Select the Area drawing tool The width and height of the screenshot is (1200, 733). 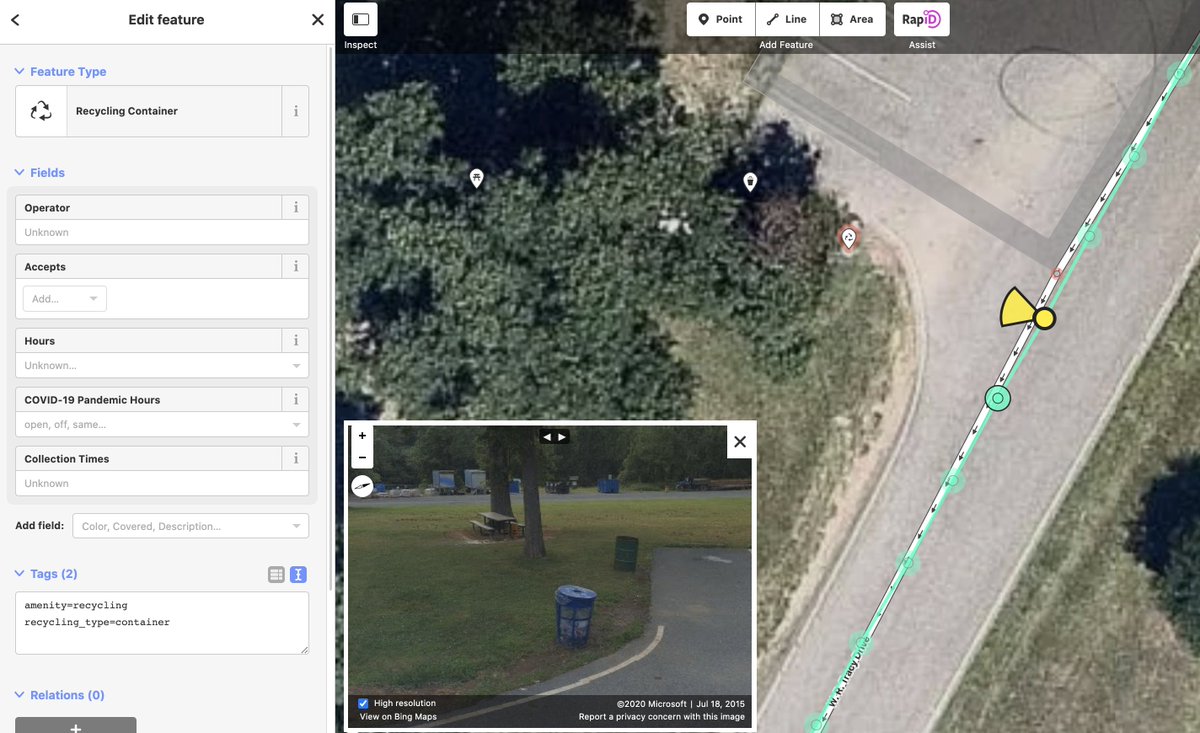852,19
